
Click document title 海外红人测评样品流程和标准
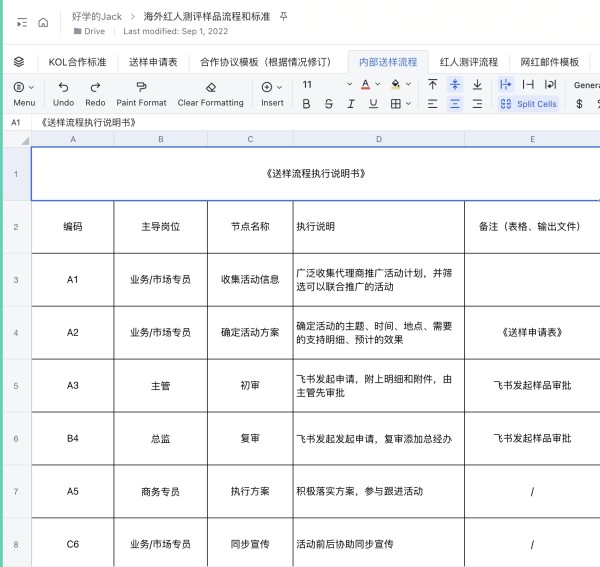click(x=207, y=16)
